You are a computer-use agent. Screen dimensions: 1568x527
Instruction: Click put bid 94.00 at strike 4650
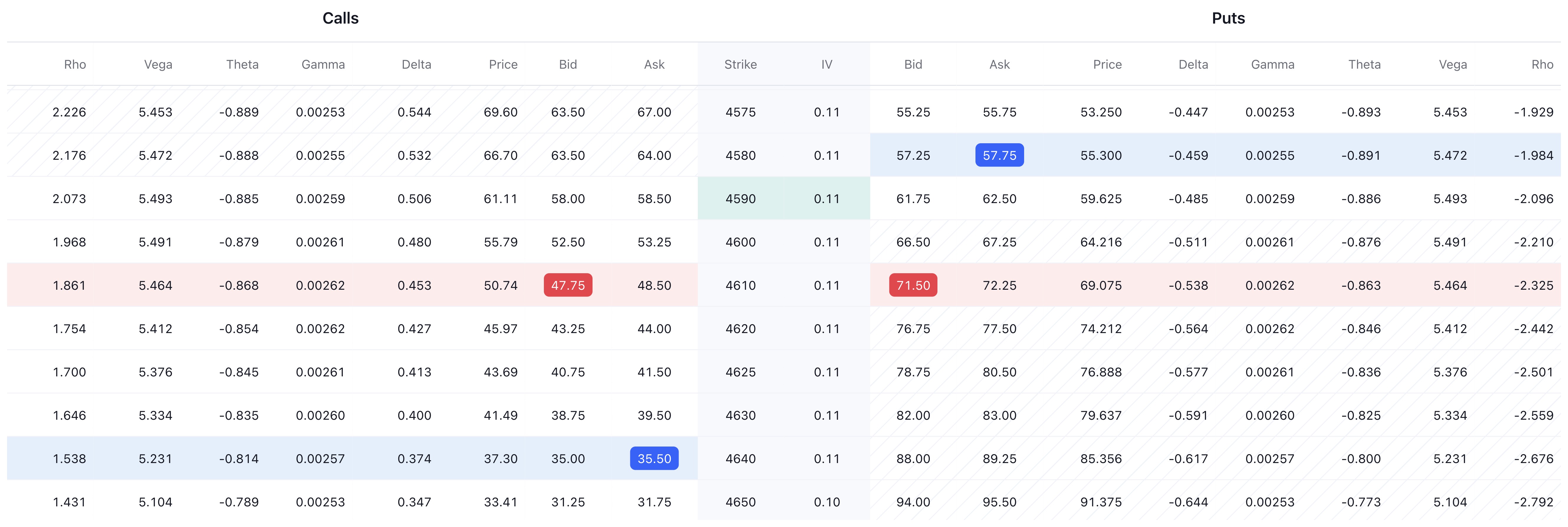click(x=913, y=502)
